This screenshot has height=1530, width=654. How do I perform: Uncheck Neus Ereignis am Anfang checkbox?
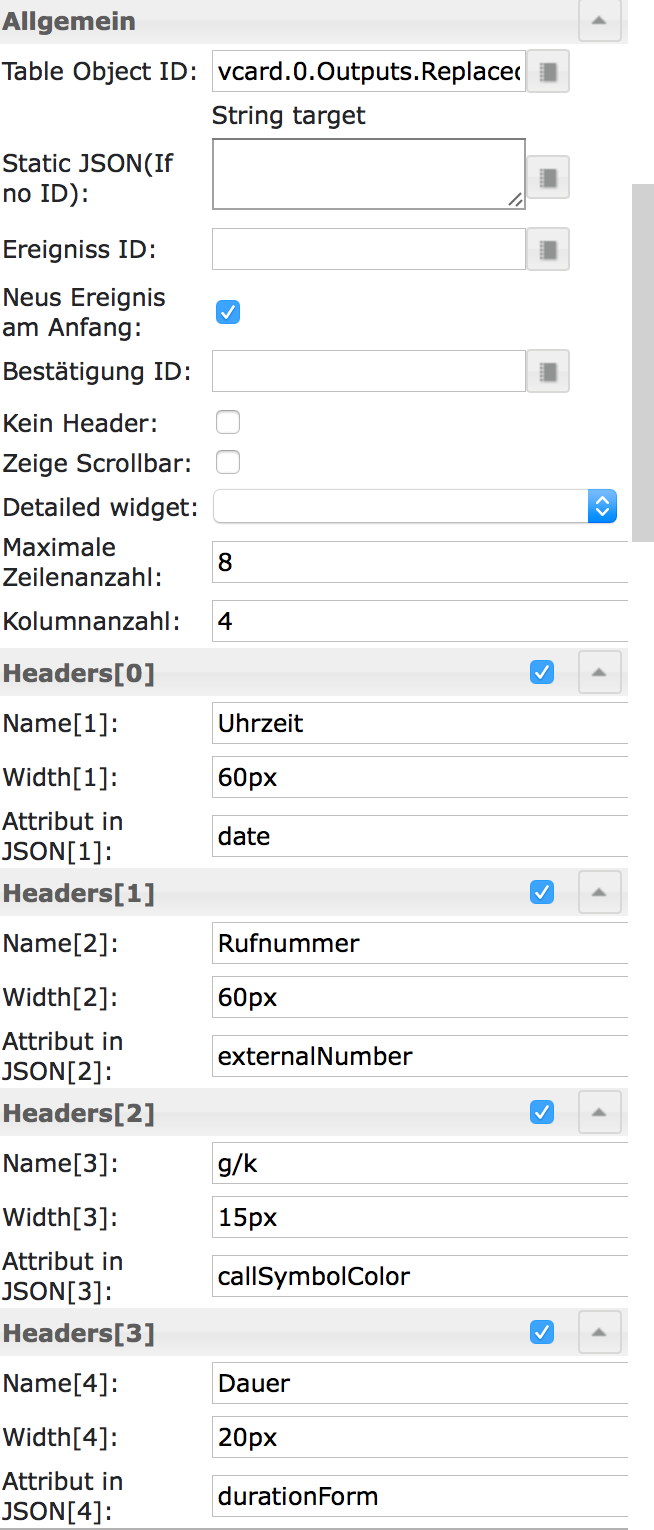coord(228,312)
